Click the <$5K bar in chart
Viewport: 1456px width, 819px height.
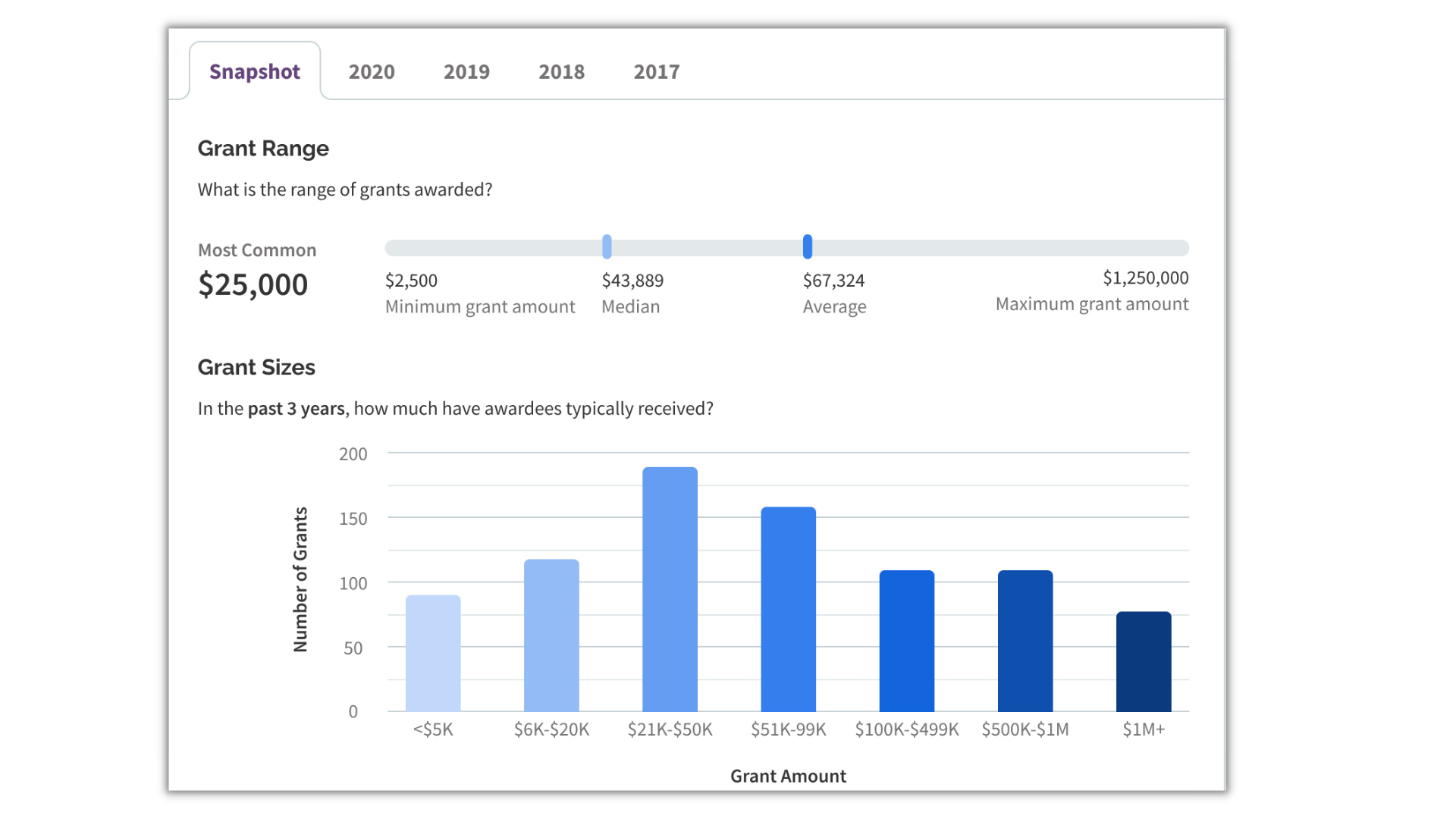(433, 653)
